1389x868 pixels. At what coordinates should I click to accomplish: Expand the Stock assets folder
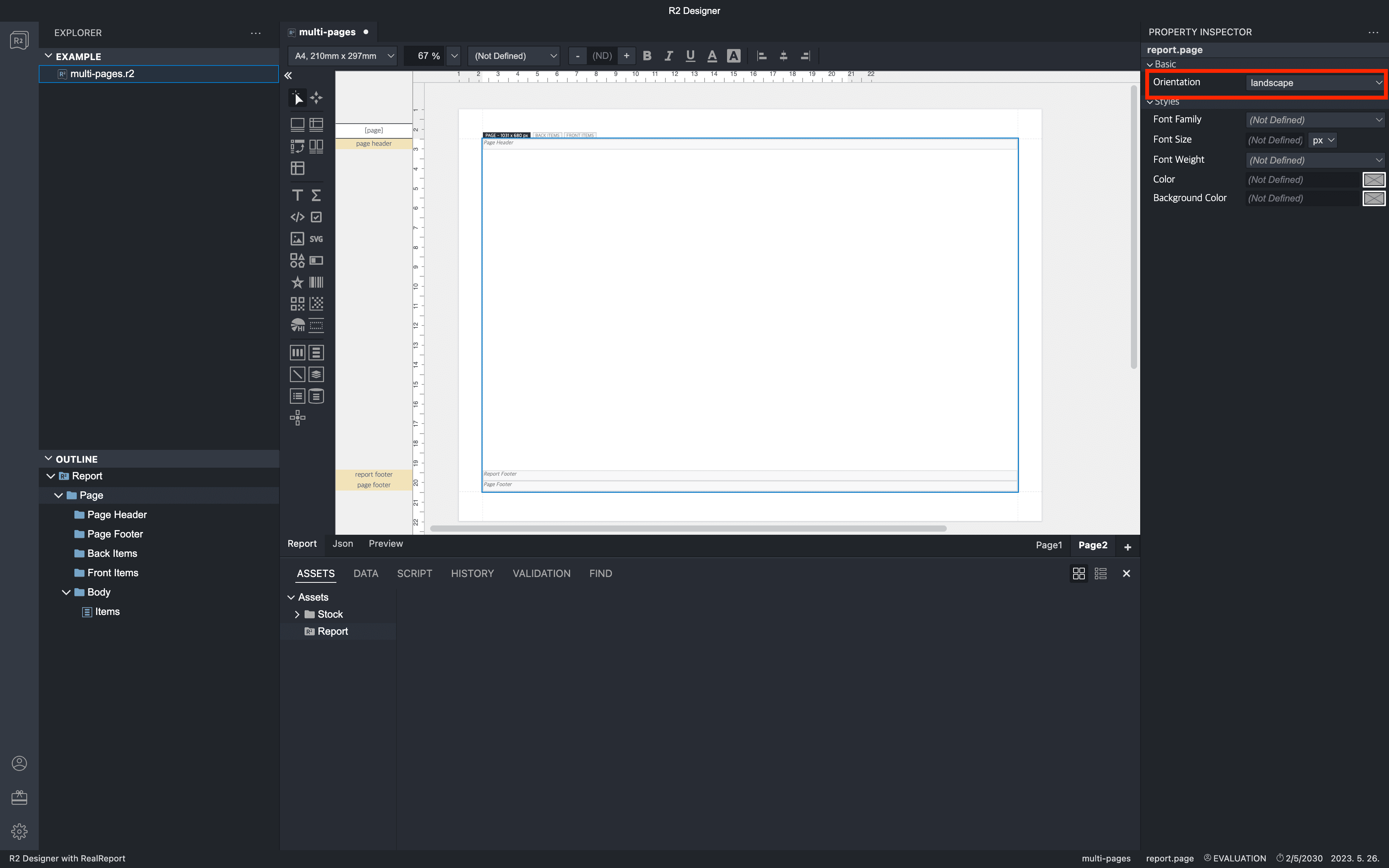pos(297,614)
